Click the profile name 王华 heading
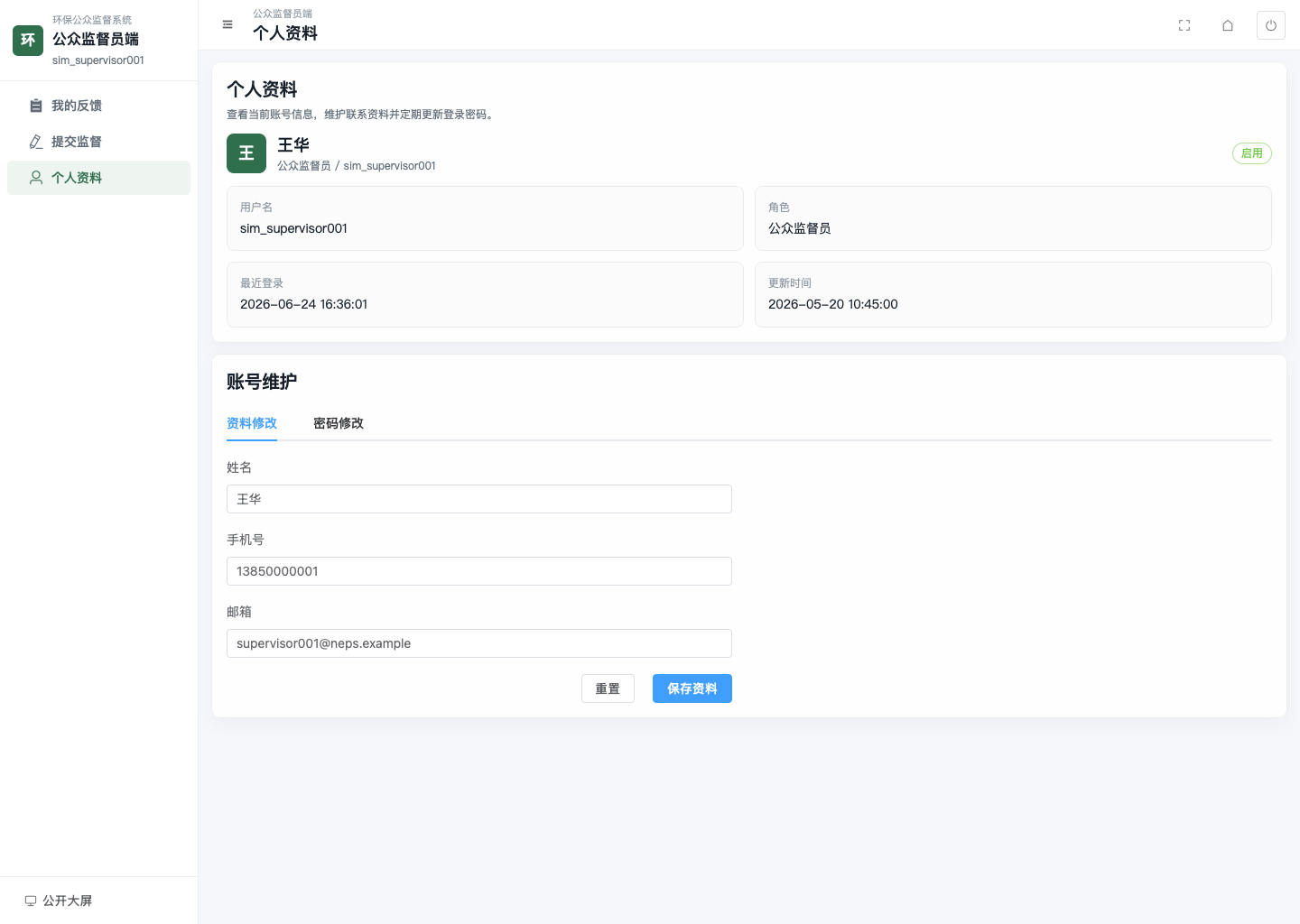1300x924 pixels. pos(293,144)
